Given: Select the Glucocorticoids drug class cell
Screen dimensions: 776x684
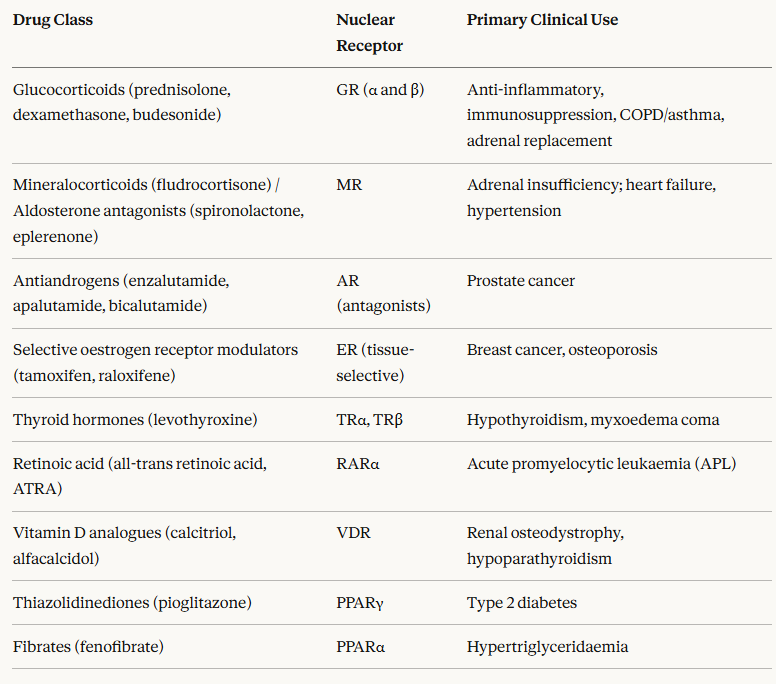Looking at the screenshot, I should coord(122,102).
